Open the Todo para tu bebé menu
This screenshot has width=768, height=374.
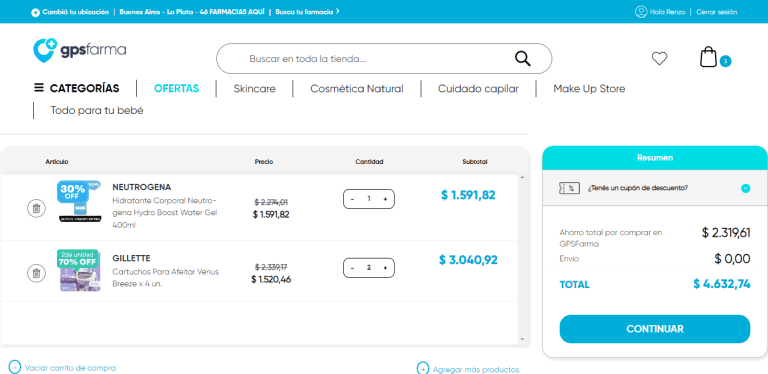pyautogui.click(x=97, y=111)
